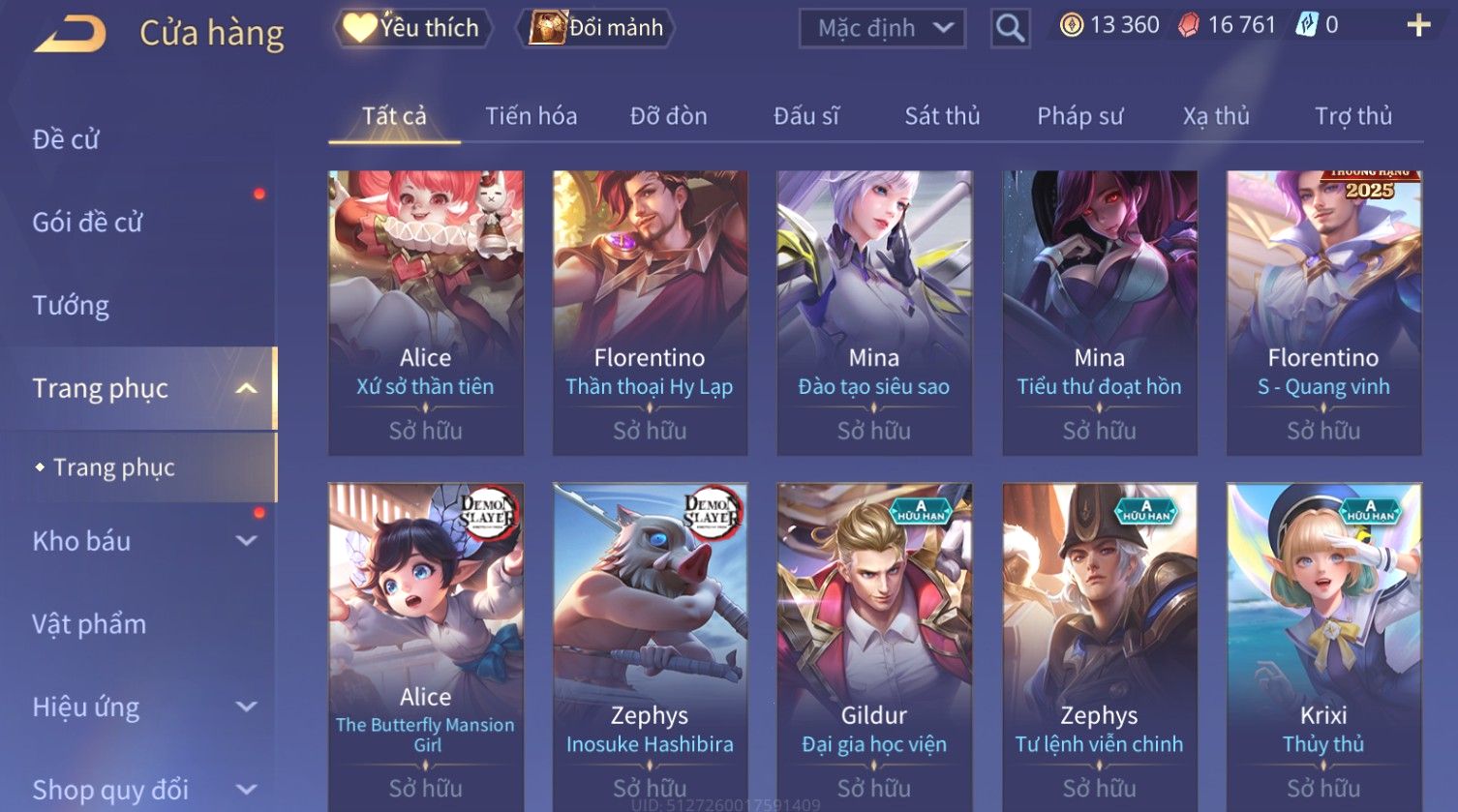The image size is (1458, 812).
Task: Tap the gold coin balance icon
Action: (1071, 25)
